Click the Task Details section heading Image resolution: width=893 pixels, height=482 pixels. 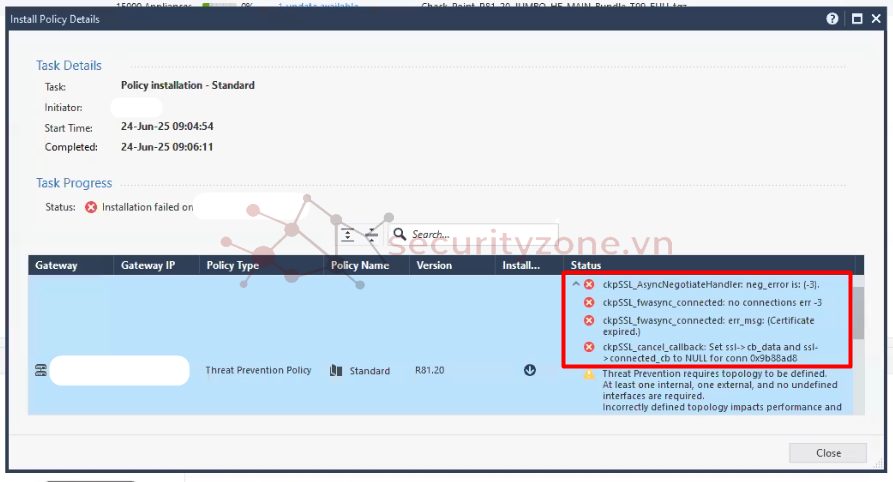tap(69, 66)
